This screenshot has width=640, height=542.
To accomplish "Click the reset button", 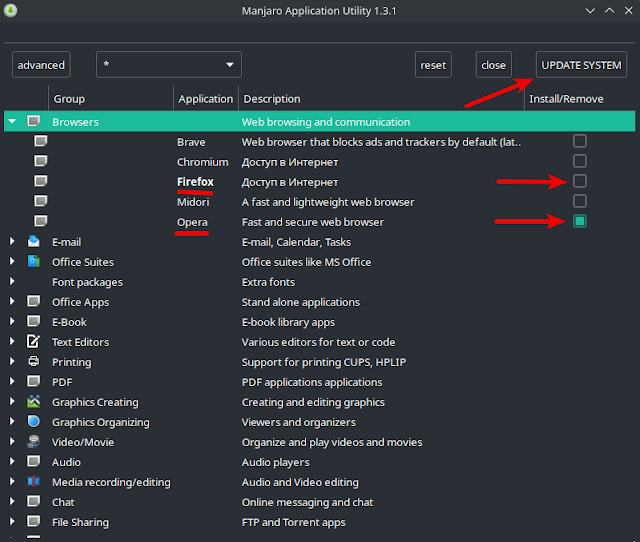I will tap(433, 64).
